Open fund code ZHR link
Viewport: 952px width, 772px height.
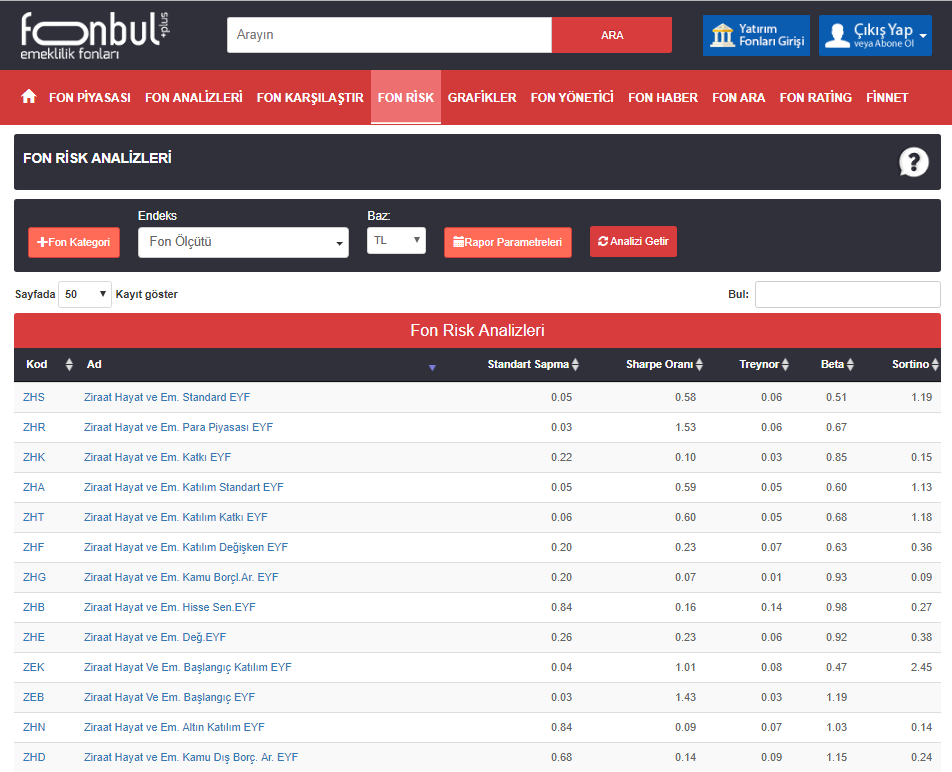pyautogui.click(x=34, y=427)
